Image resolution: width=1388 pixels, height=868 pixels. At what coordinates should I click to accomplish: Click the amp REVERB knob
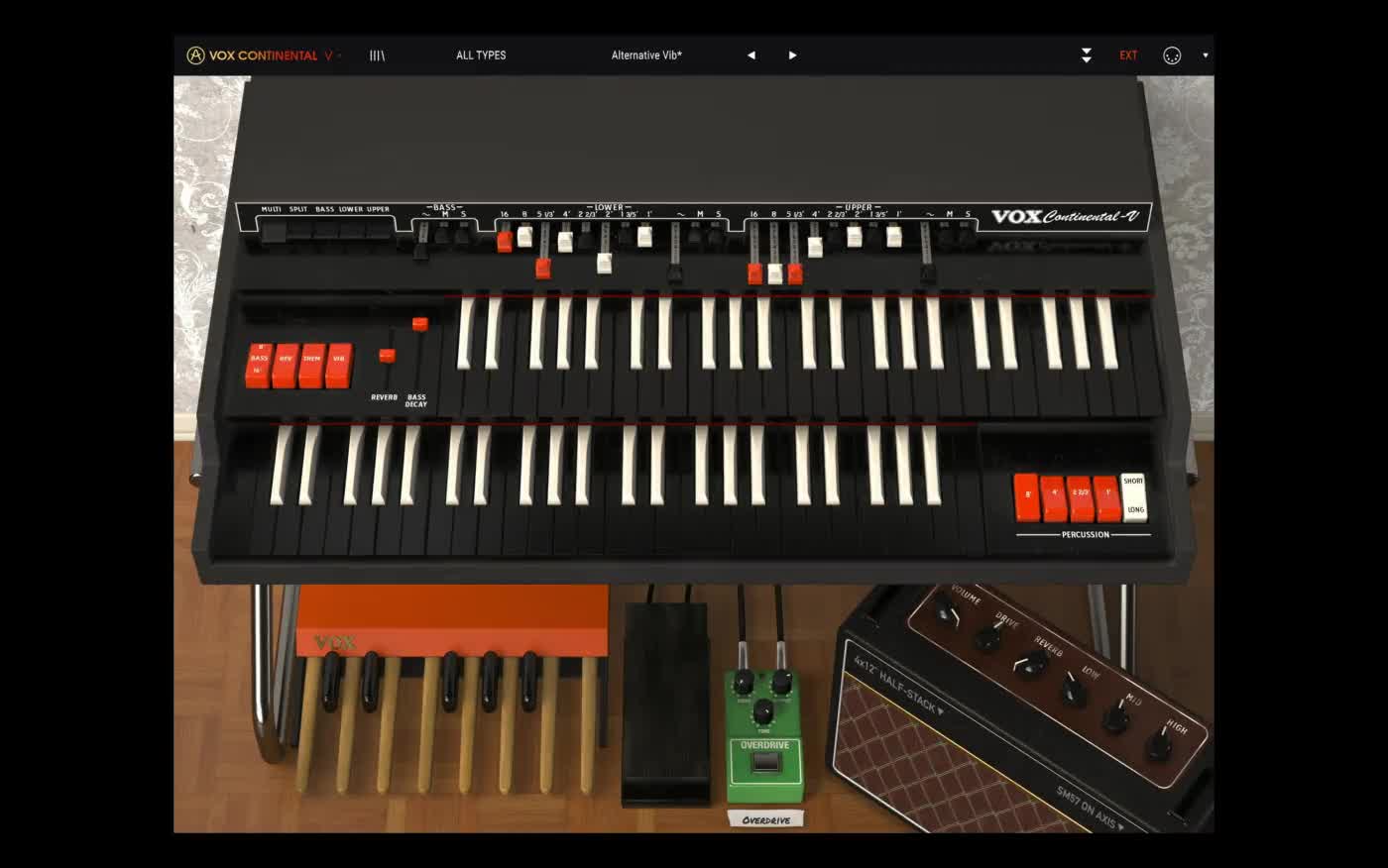pyautogui.click(x=1031, y=663)
